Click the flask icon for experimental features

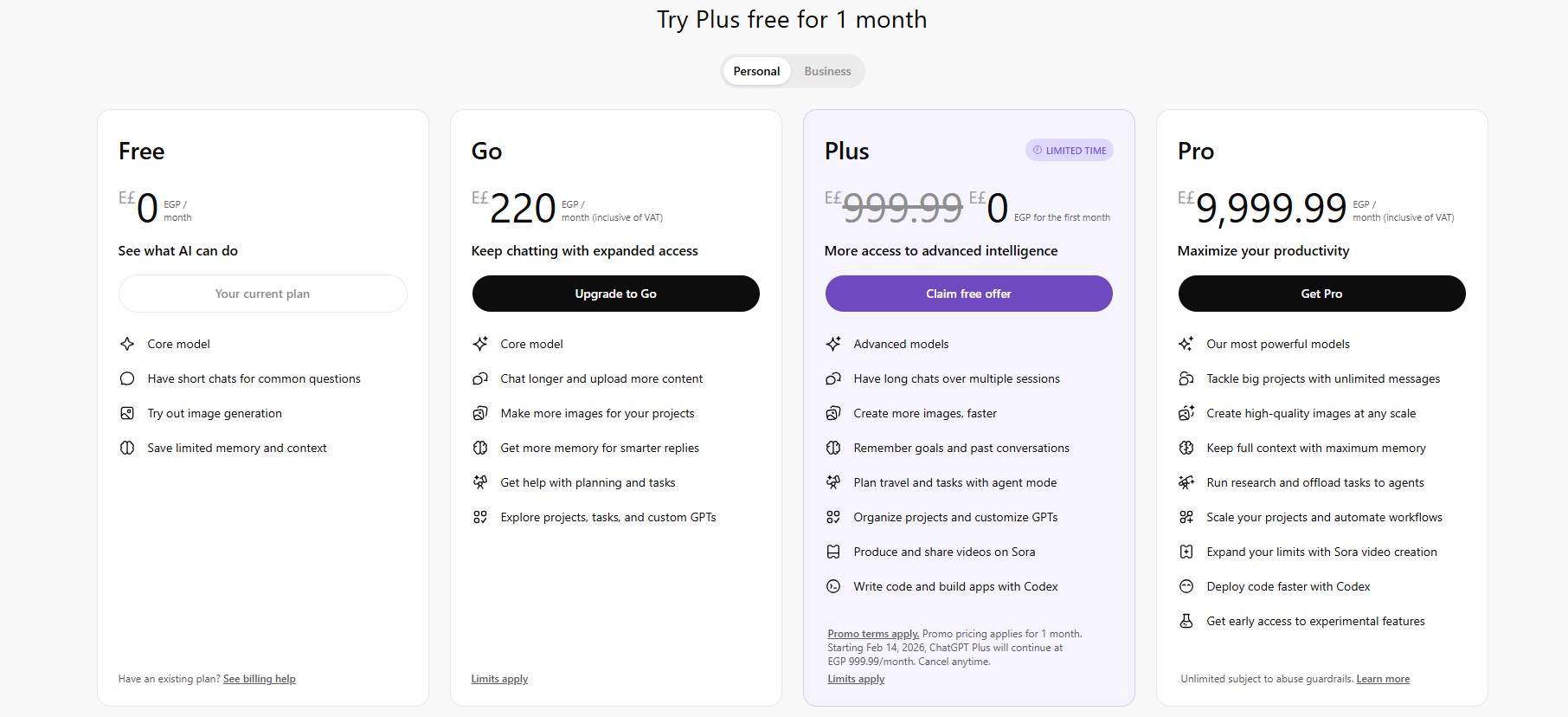click(1186, 621)
